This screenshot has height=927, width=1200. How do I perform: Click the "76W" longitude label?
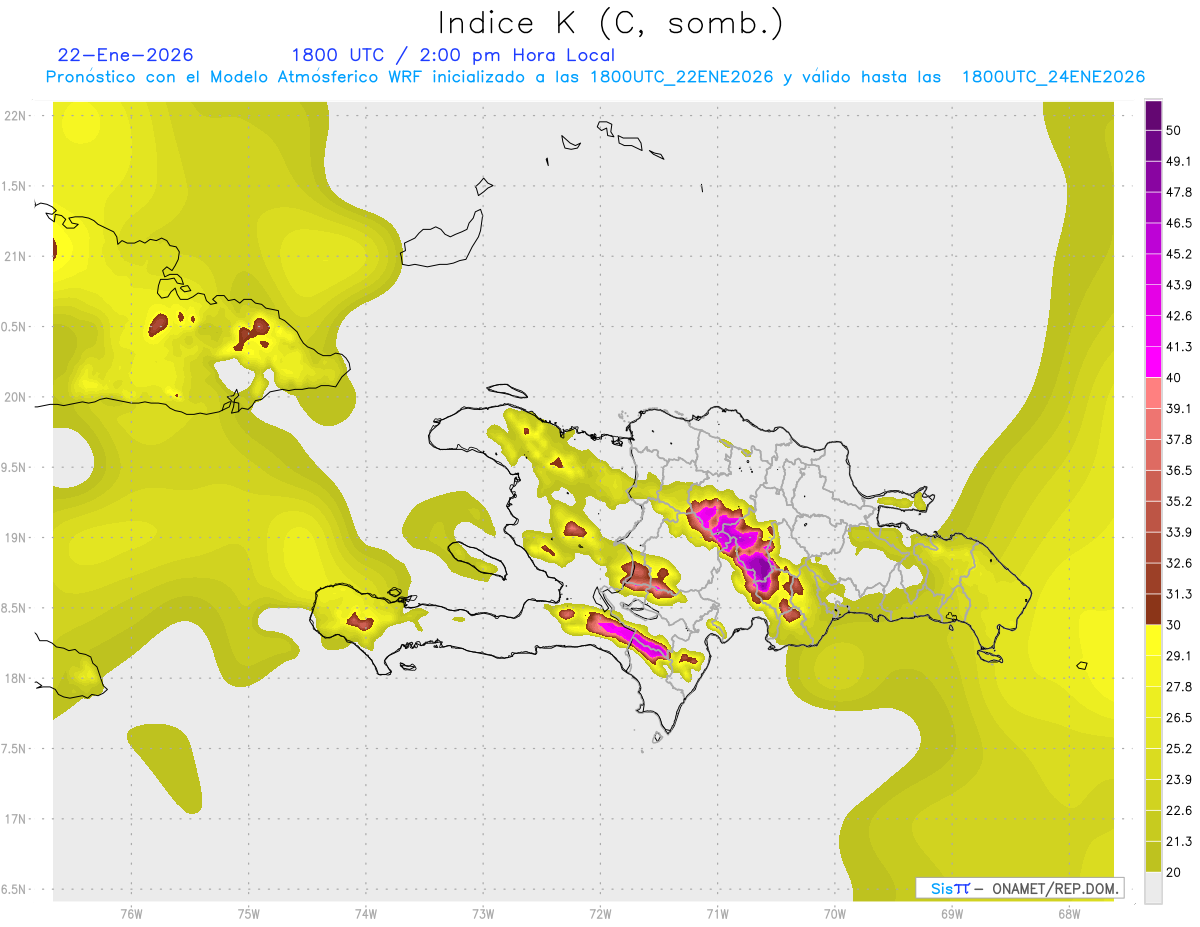[131, 913]
